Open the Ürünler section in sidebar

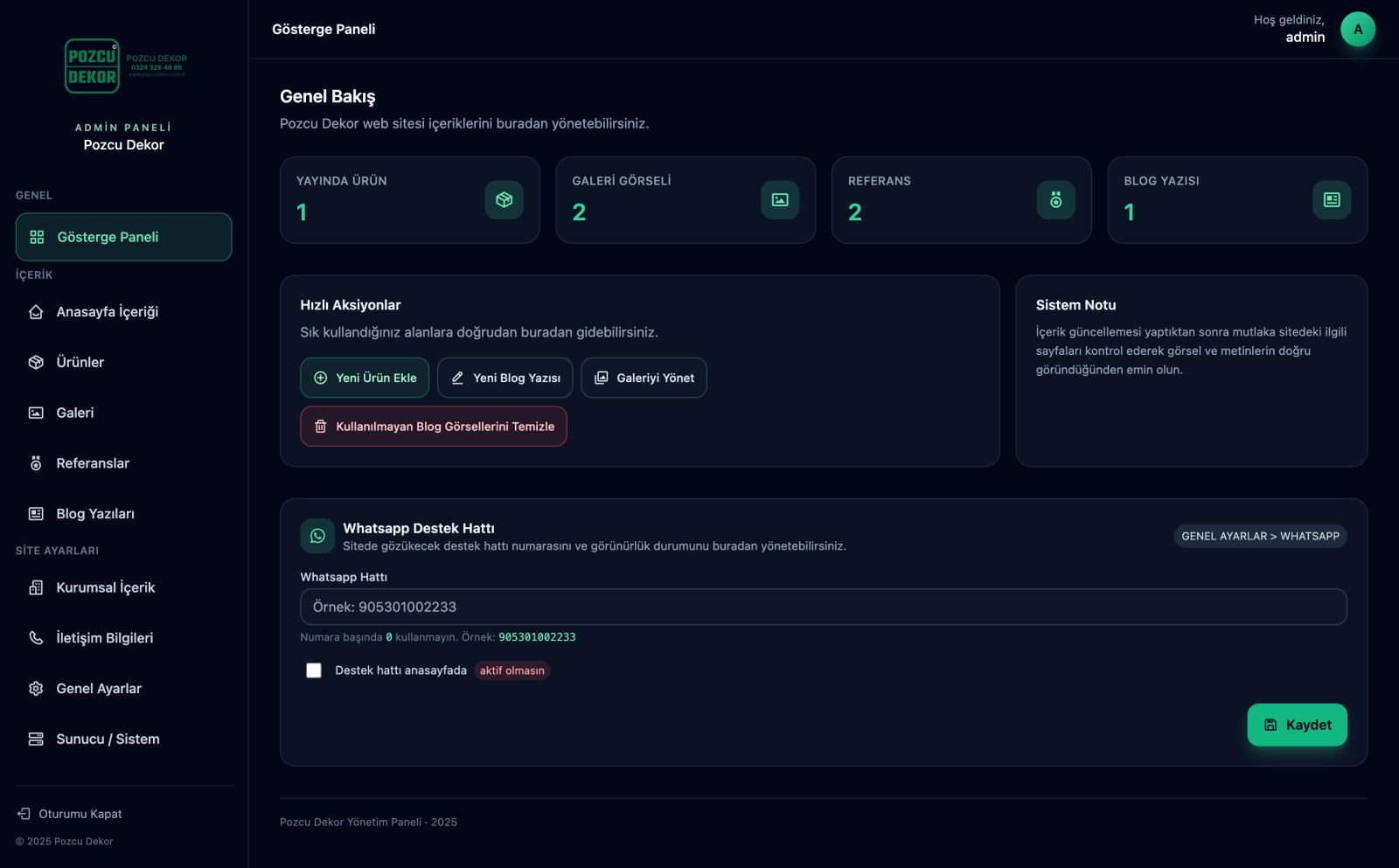pyautogui.click(x=80, y=361)
